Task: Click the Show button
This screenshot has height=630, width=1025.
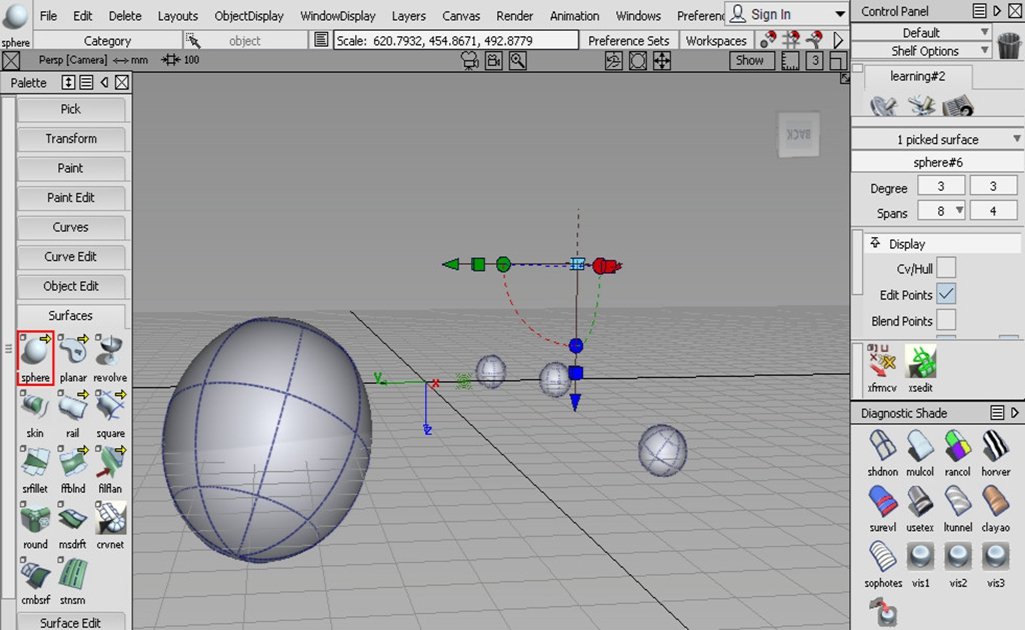Action: tap(750, 60)
